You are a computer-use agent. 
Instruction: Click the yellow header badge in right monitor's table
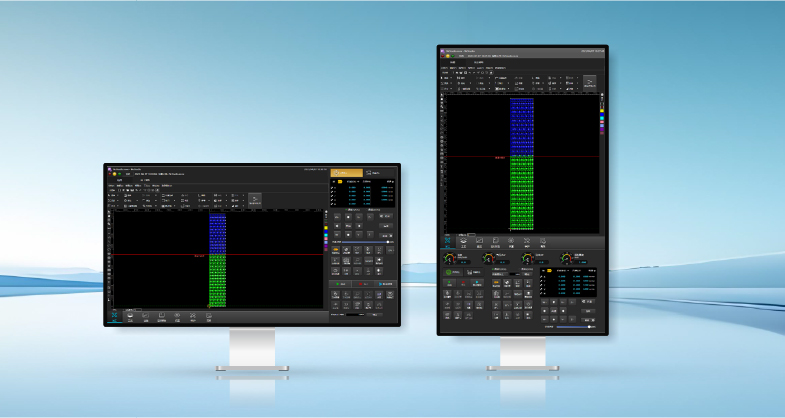[549, 269]
